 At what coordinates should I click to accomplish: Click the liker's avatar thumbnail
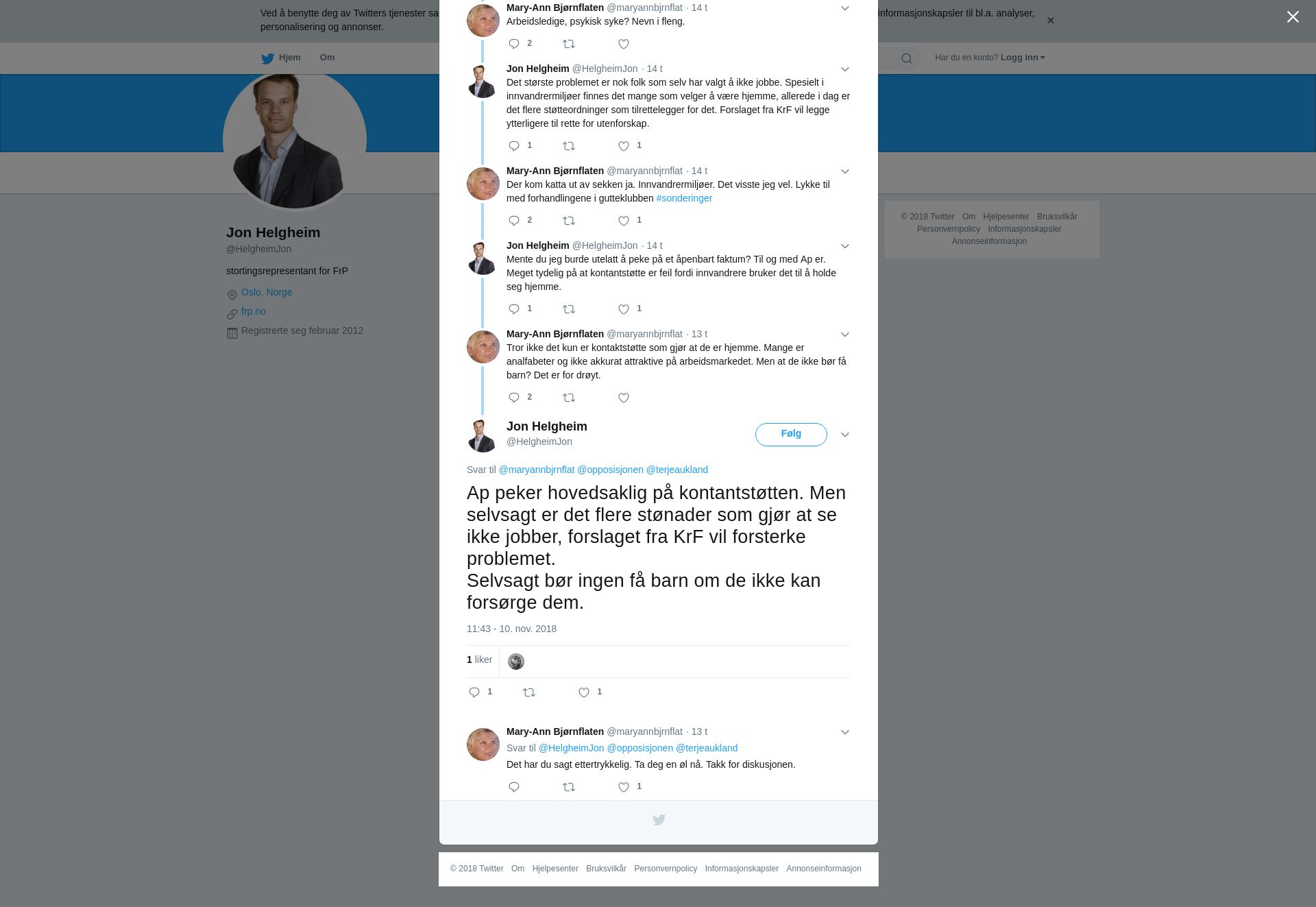point(516,662)
